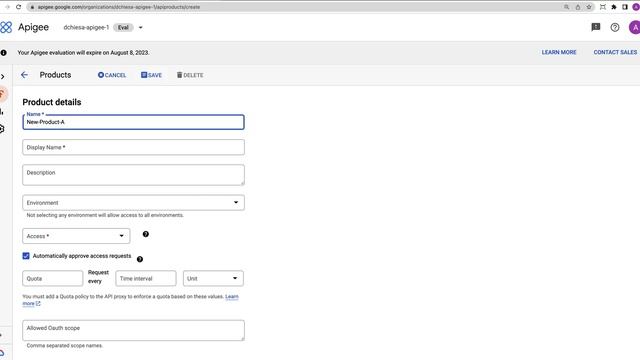Open the organization selector dropdown arrow

point(140,28)
